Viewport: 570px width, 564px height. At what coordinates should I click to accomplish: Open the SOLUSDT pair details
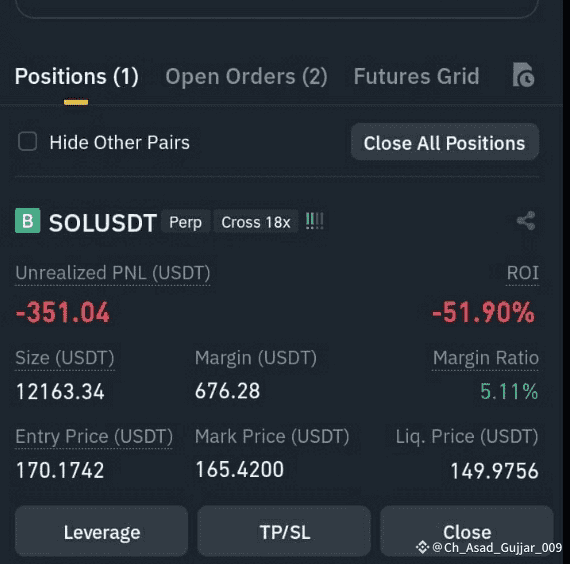click(x=103, y=223)
